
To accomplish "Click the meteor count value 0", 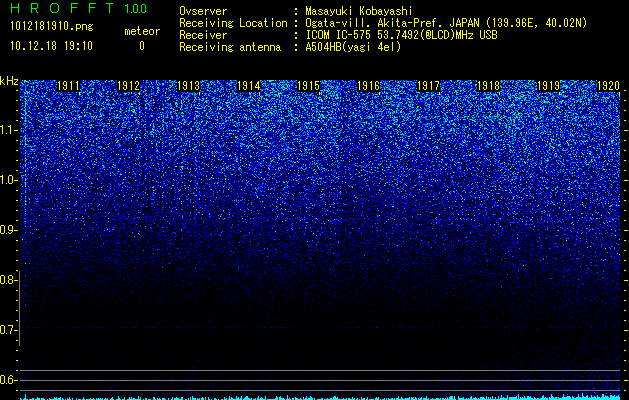I will pyautogui.click(x=142, y=46).
